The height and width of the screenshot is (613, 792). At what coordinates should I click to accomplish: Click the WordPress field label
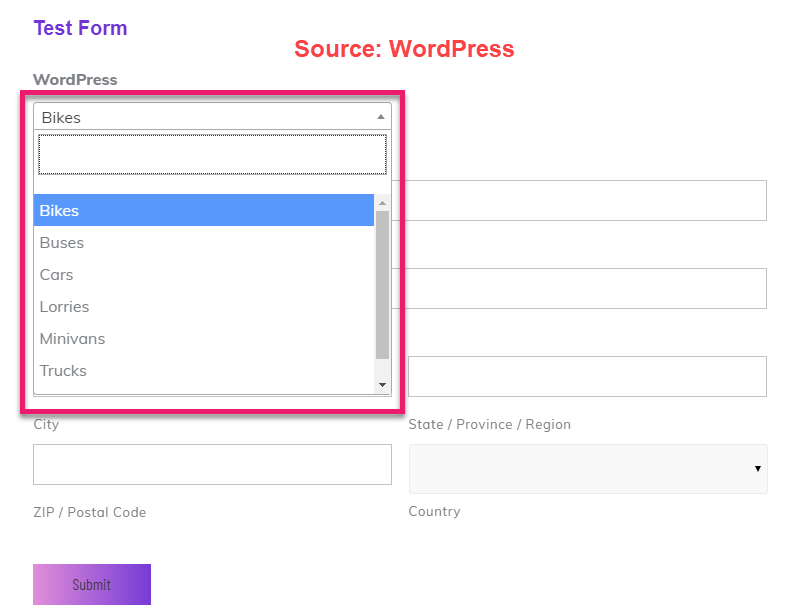coord(75,80)
